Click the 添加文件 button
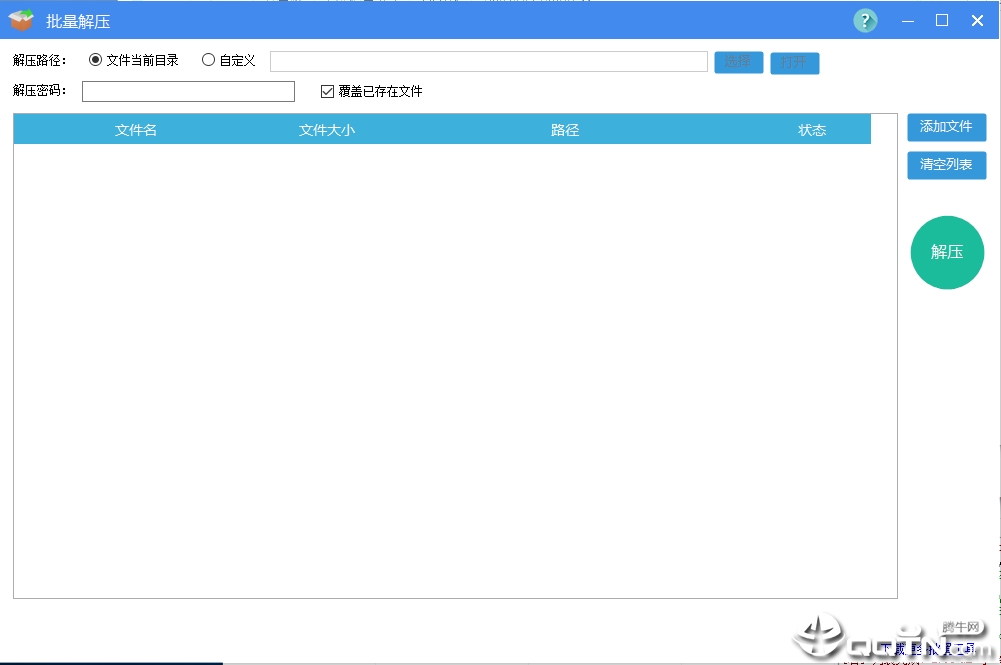This screenshot has width=1001, height=665. (947, 127)
